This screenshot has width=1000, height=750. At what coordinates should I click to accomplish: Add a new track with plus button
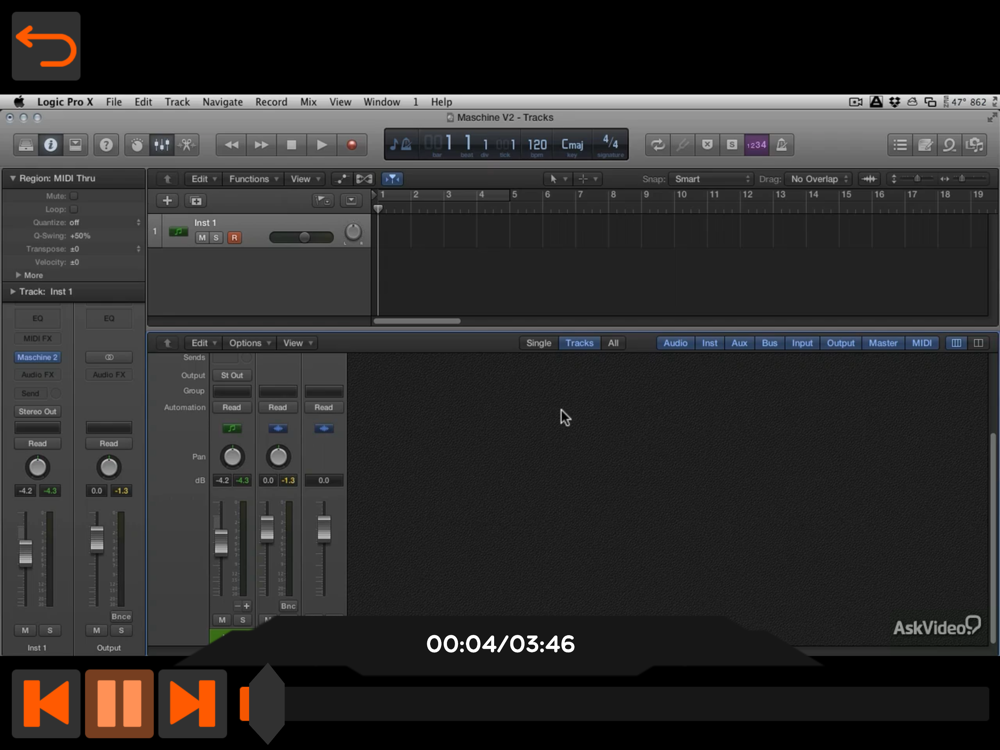tap(167, 200)
